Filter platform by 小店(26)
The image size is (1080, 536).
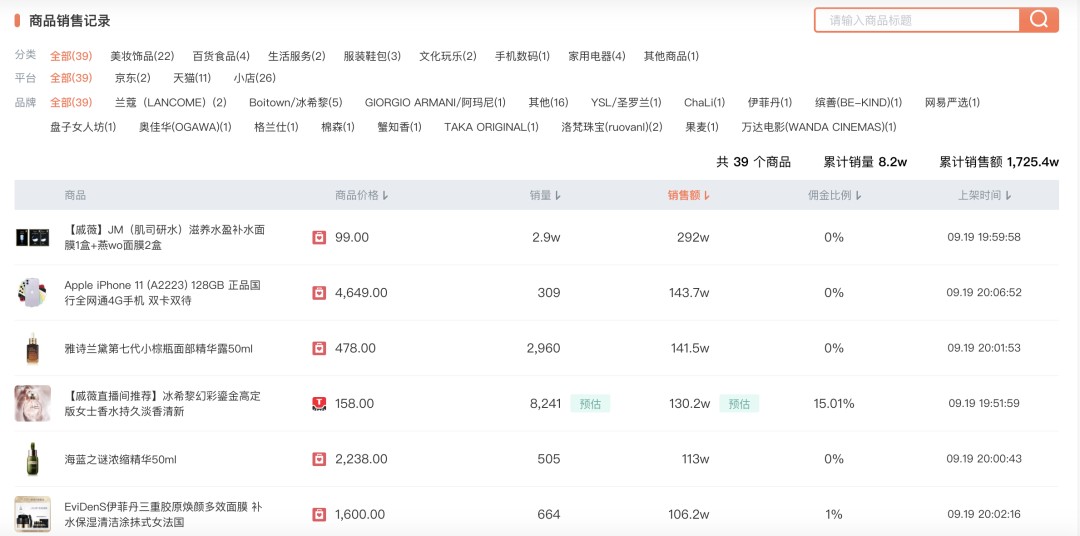click(x=254, y=78)
